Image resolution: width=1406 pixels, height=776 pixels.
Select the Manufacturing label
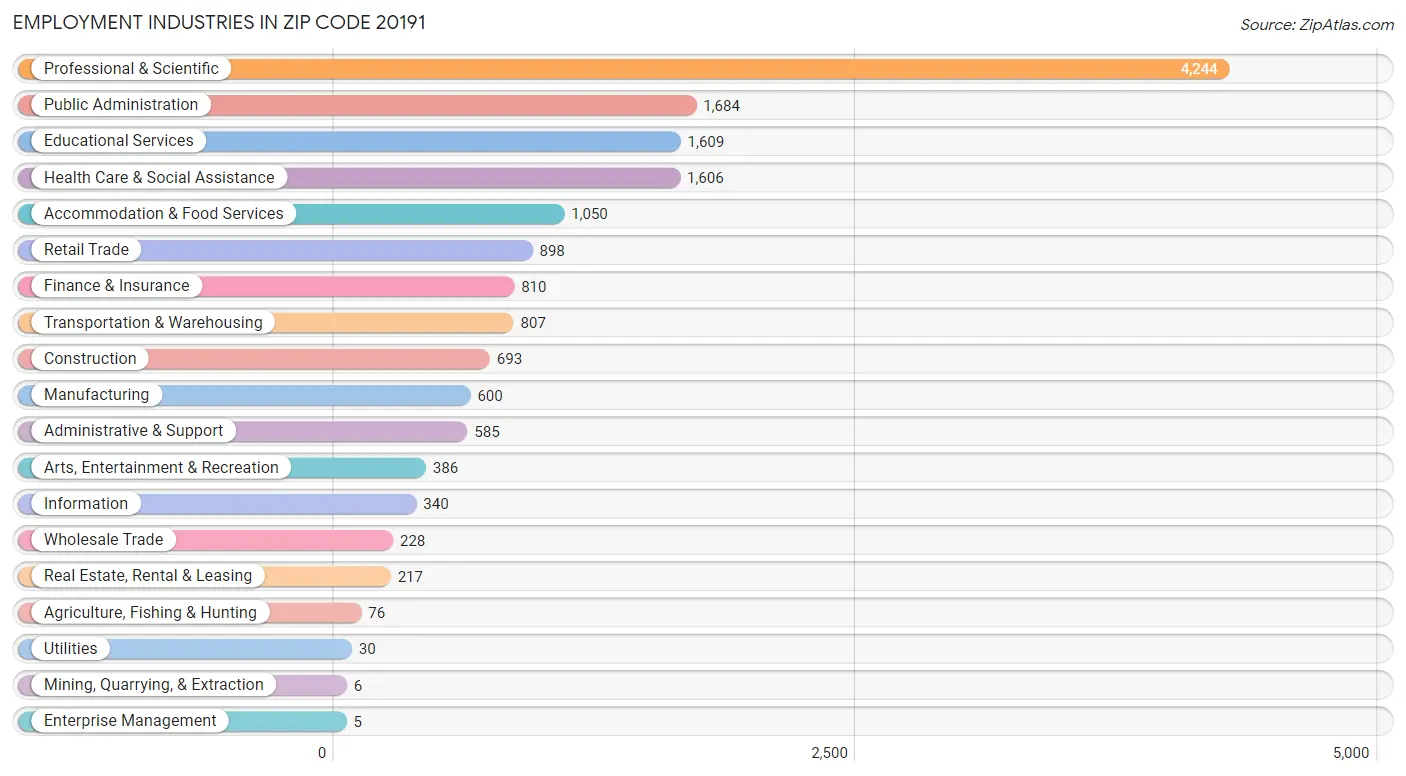[x=96, y=395]
